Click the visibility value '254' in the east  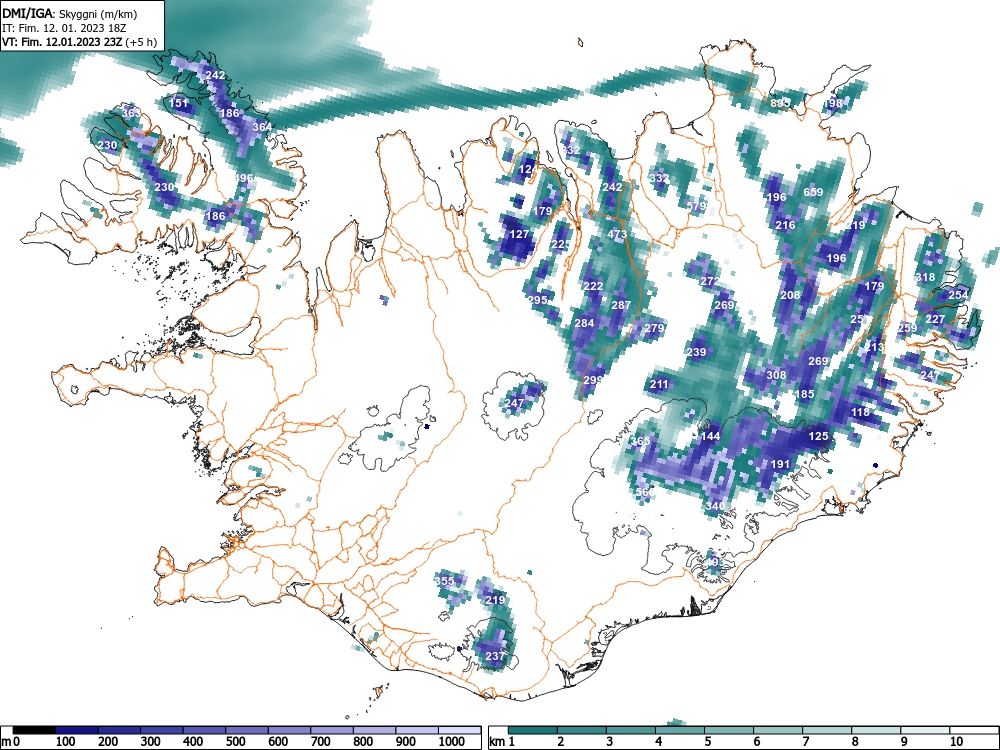[958, 295]
